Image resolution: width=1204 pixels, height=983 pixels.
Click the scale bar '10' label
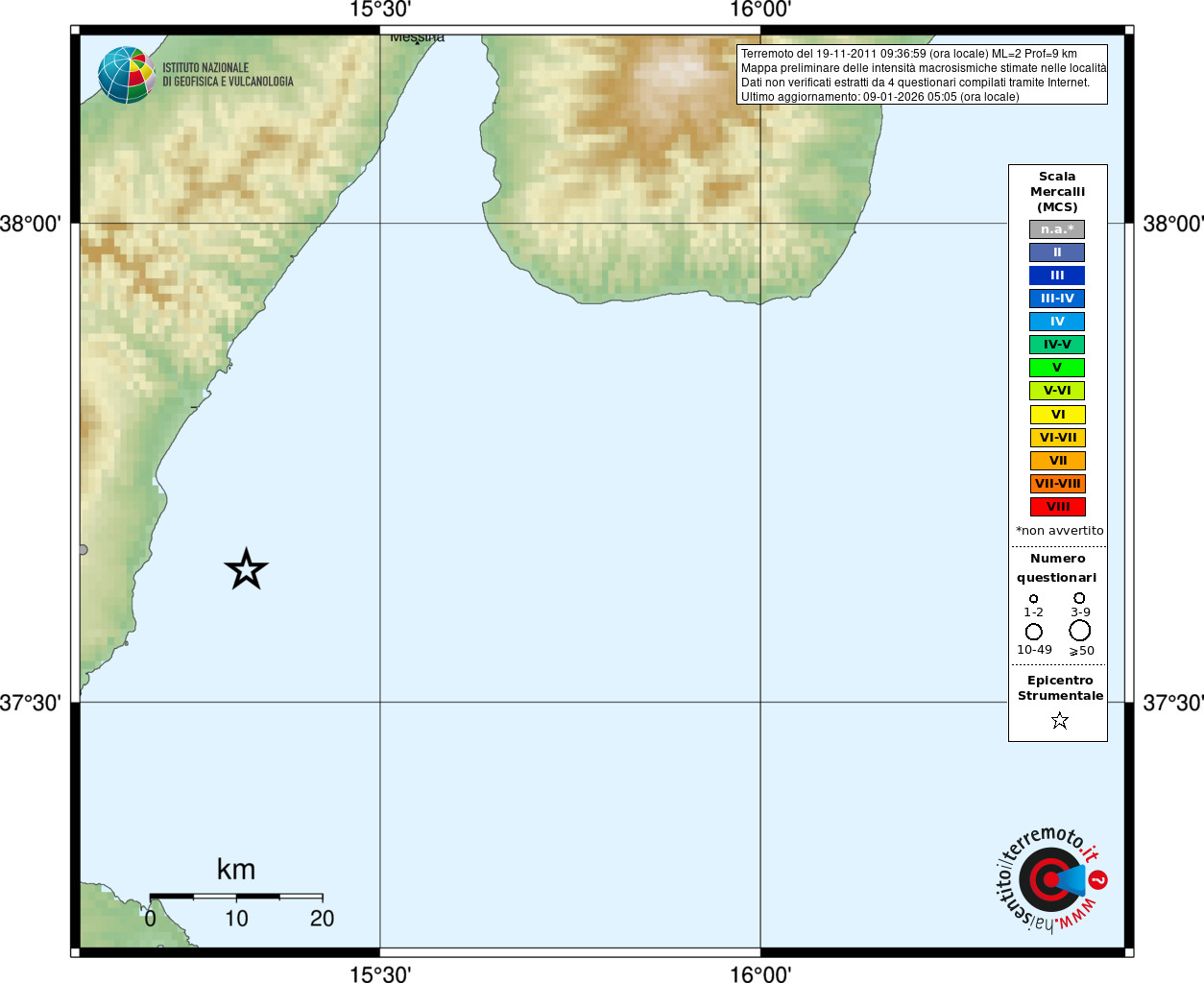click(x=236, y=919)
